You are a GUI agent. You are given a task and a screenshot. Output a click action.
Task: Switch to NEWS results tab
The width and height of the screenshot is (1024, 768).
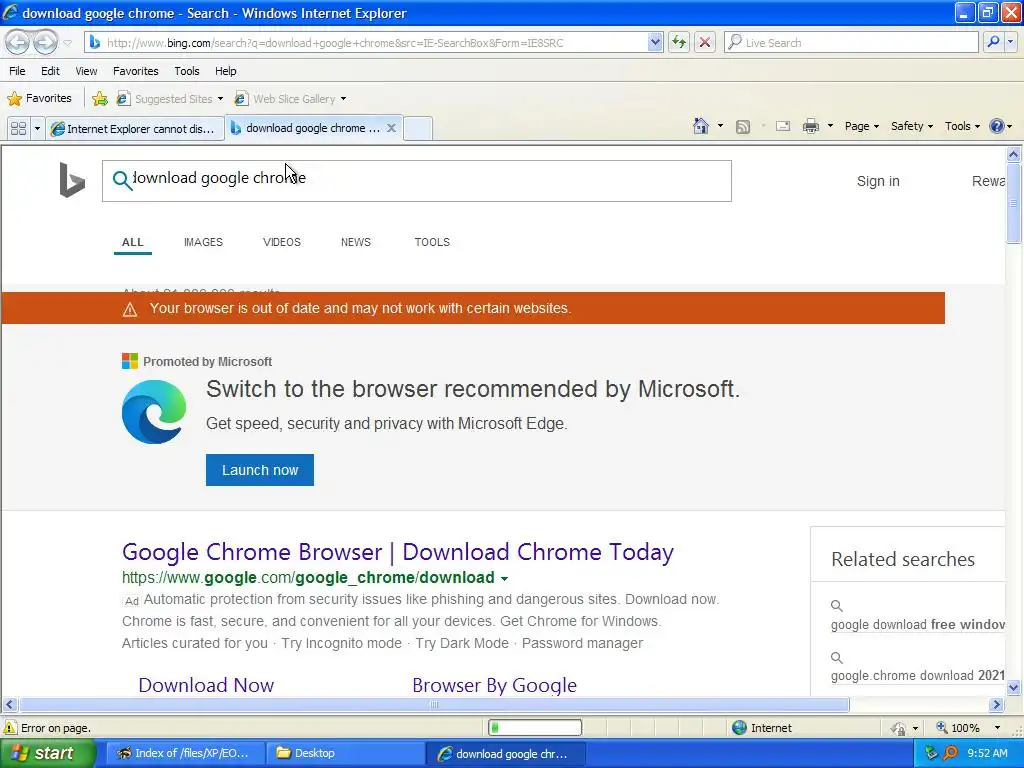pos(355,242)
